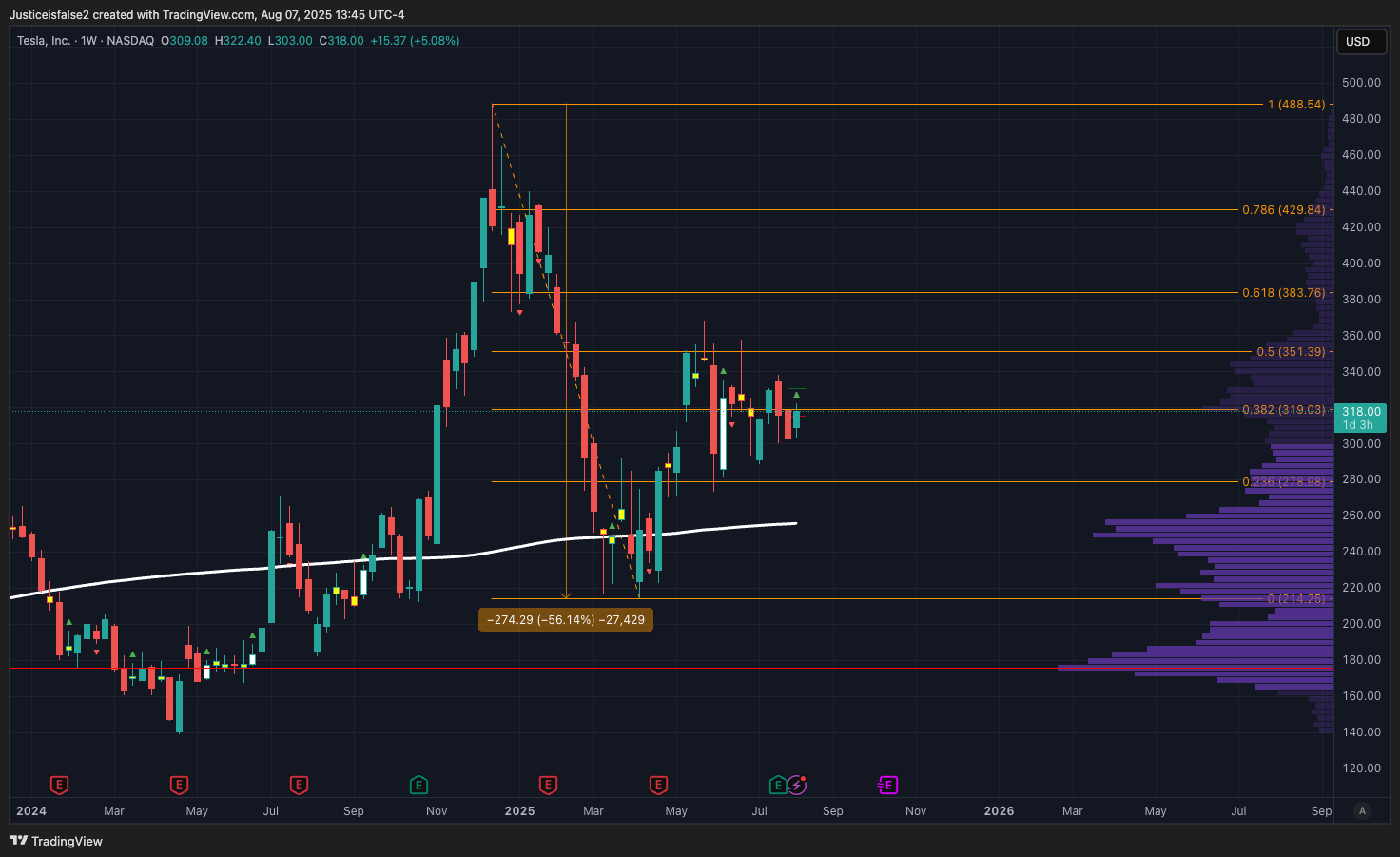Click the +15.37 (+5.08%) change value
This screenshot has height=857, width=1400.
pos(415,41)
